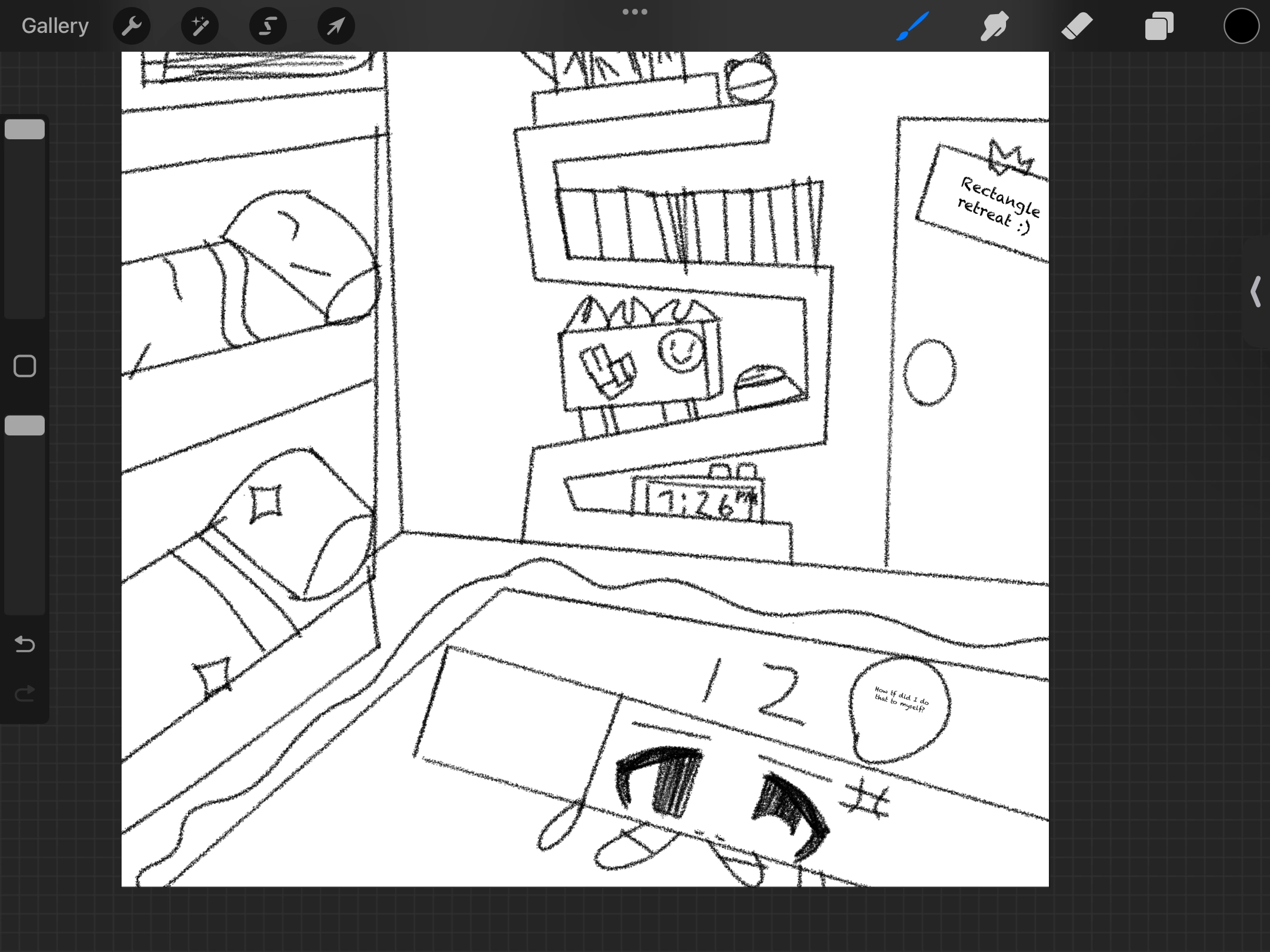1270x952 pixels.
Task: Open the Layers panel
Action: click(x=1159, y=26)
